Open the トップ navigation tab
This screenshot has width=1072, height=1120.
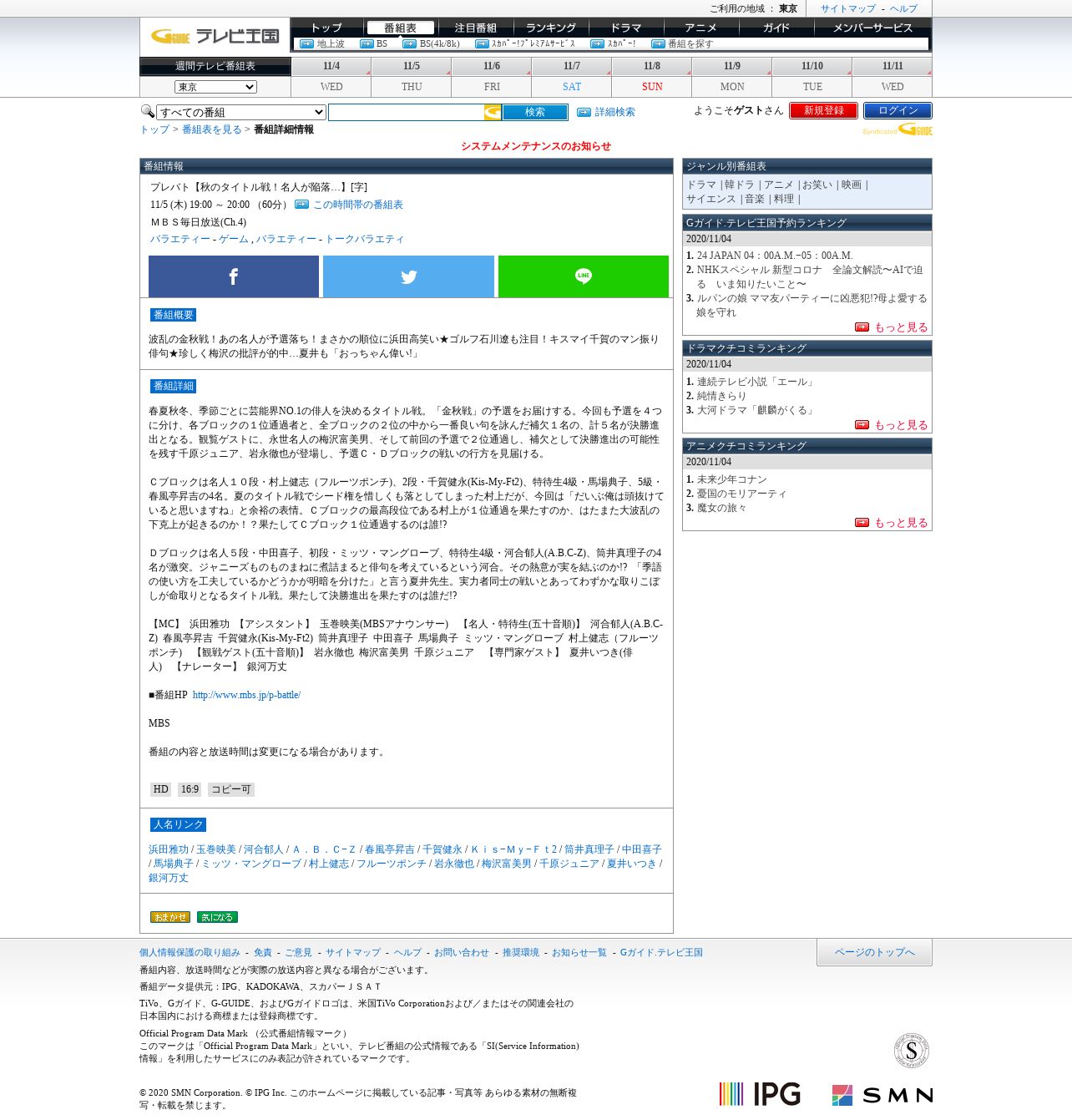tap(326, 28)
